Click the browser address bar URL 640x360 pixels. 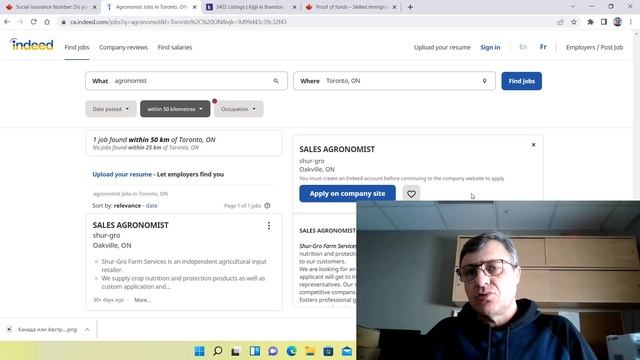178,22
